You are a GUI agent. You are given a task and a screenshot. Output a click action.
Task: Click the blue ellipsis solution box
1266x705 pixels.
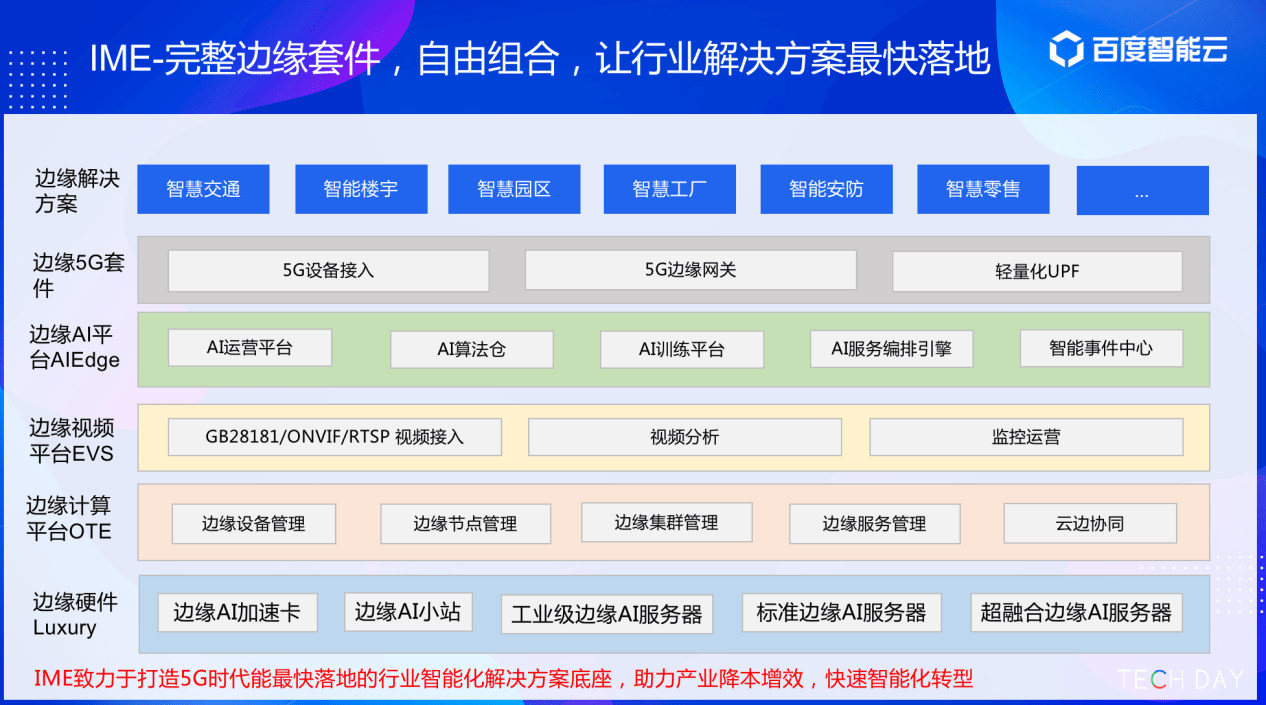click(1143, 190)
